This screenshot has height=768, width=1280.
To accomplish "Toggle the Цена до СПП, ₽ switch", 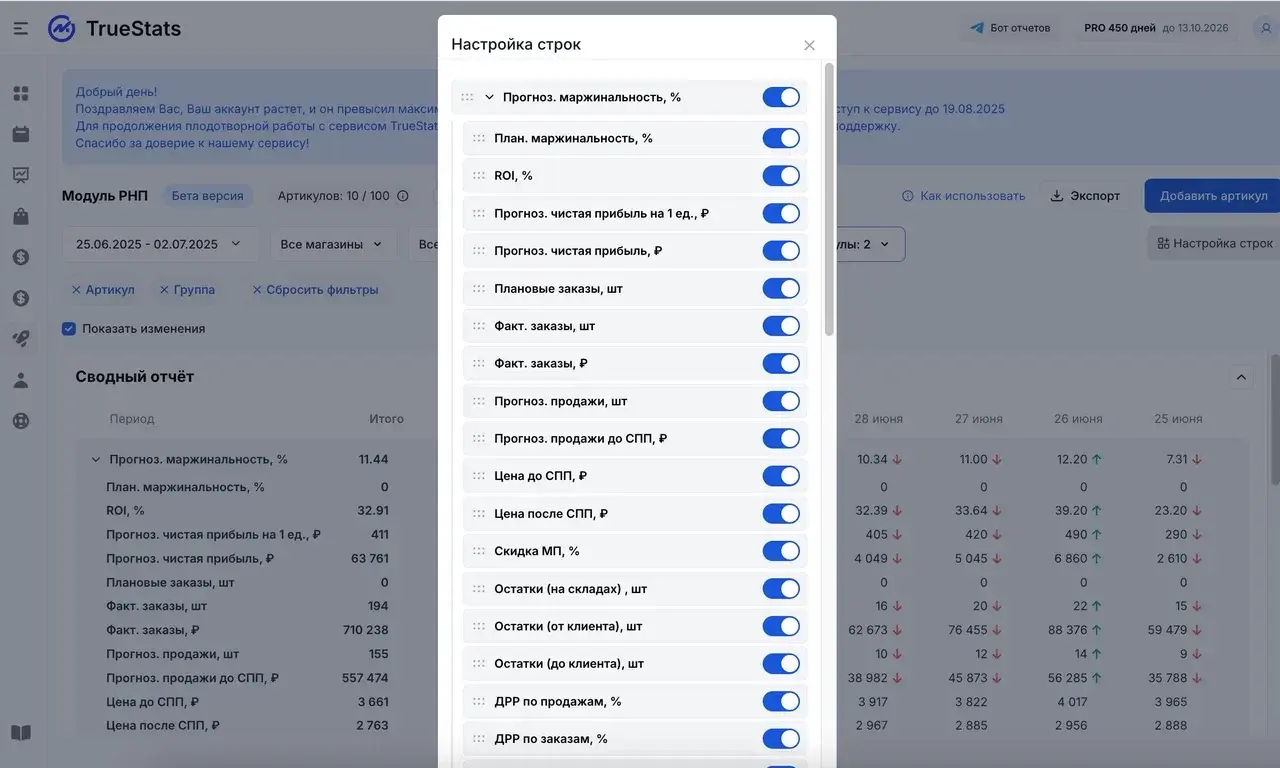I will click(781, 476).
